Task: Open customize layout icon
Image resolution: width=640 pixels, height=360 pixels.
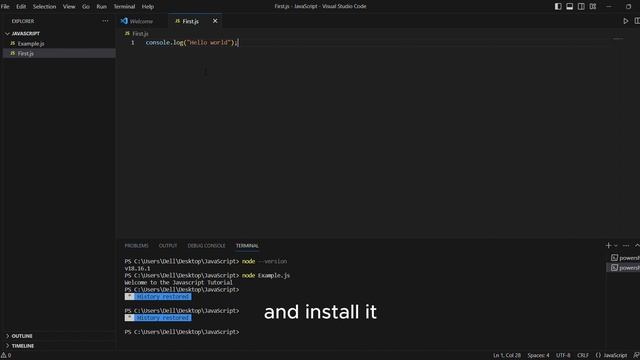Action: pos(593,7)
